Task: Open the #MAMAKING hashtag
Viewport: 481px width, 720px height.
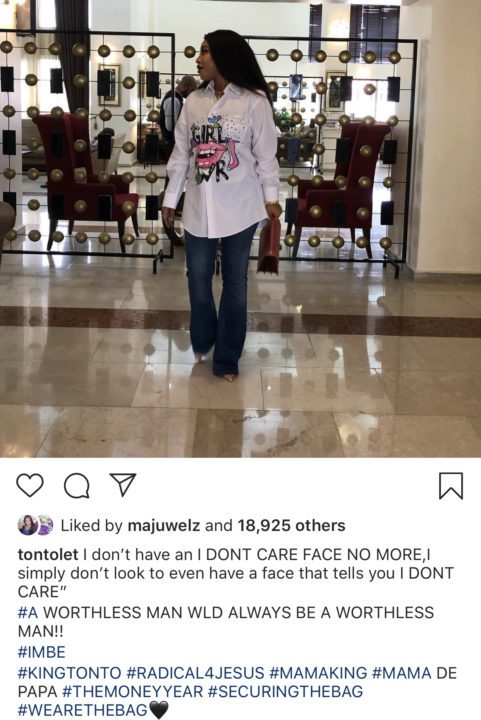Action: (x=318, y=673)
